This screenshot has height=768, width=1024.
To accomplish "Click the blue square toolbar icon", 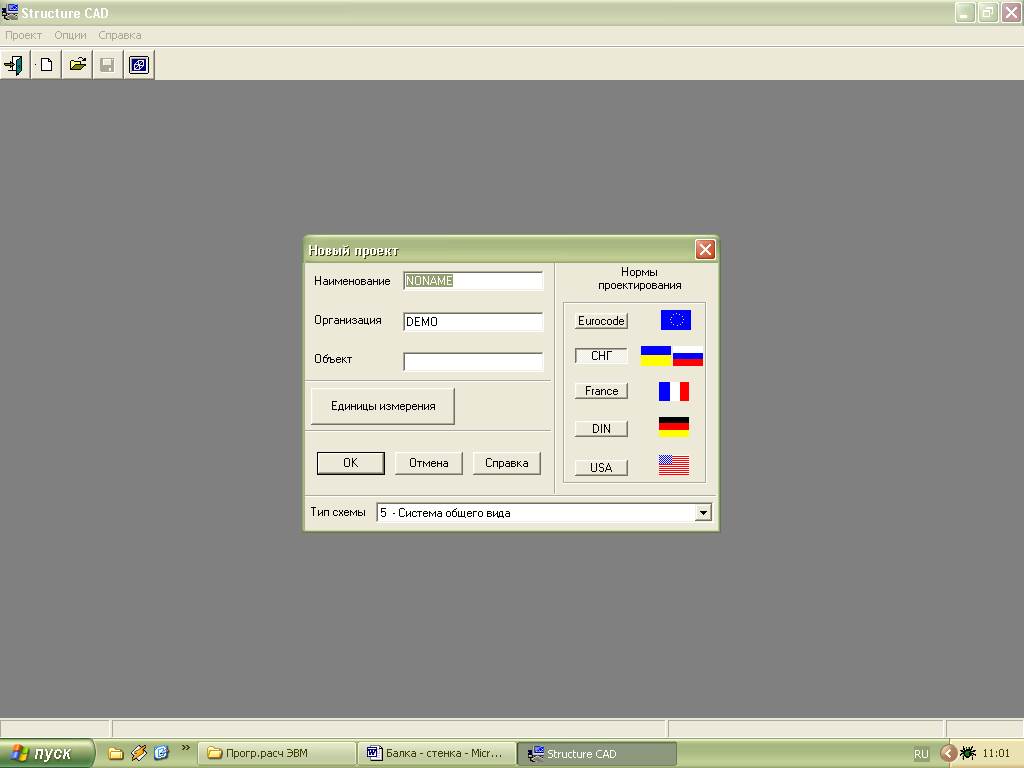I will [139, 65].
